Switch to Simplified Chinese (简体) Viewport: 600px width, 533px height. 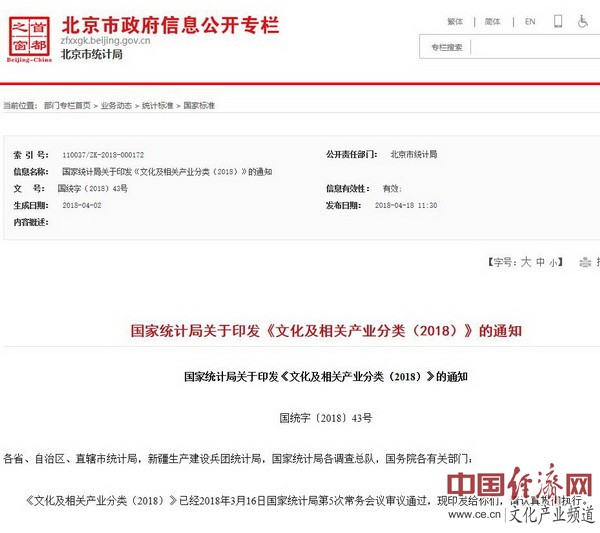(x=492, y=21)
